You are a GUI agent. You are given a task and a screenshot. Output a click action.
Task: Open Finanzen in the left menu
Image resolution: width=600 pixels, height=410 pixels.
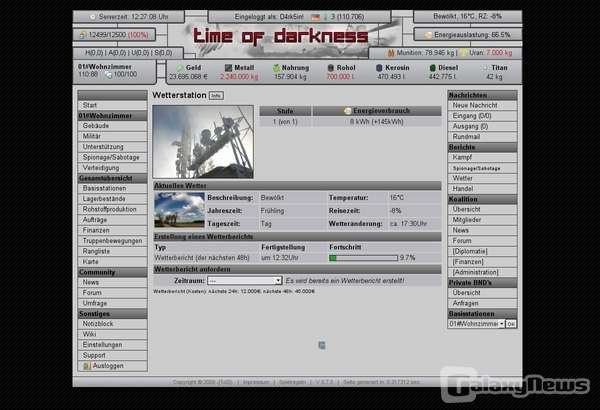[112, 230]
